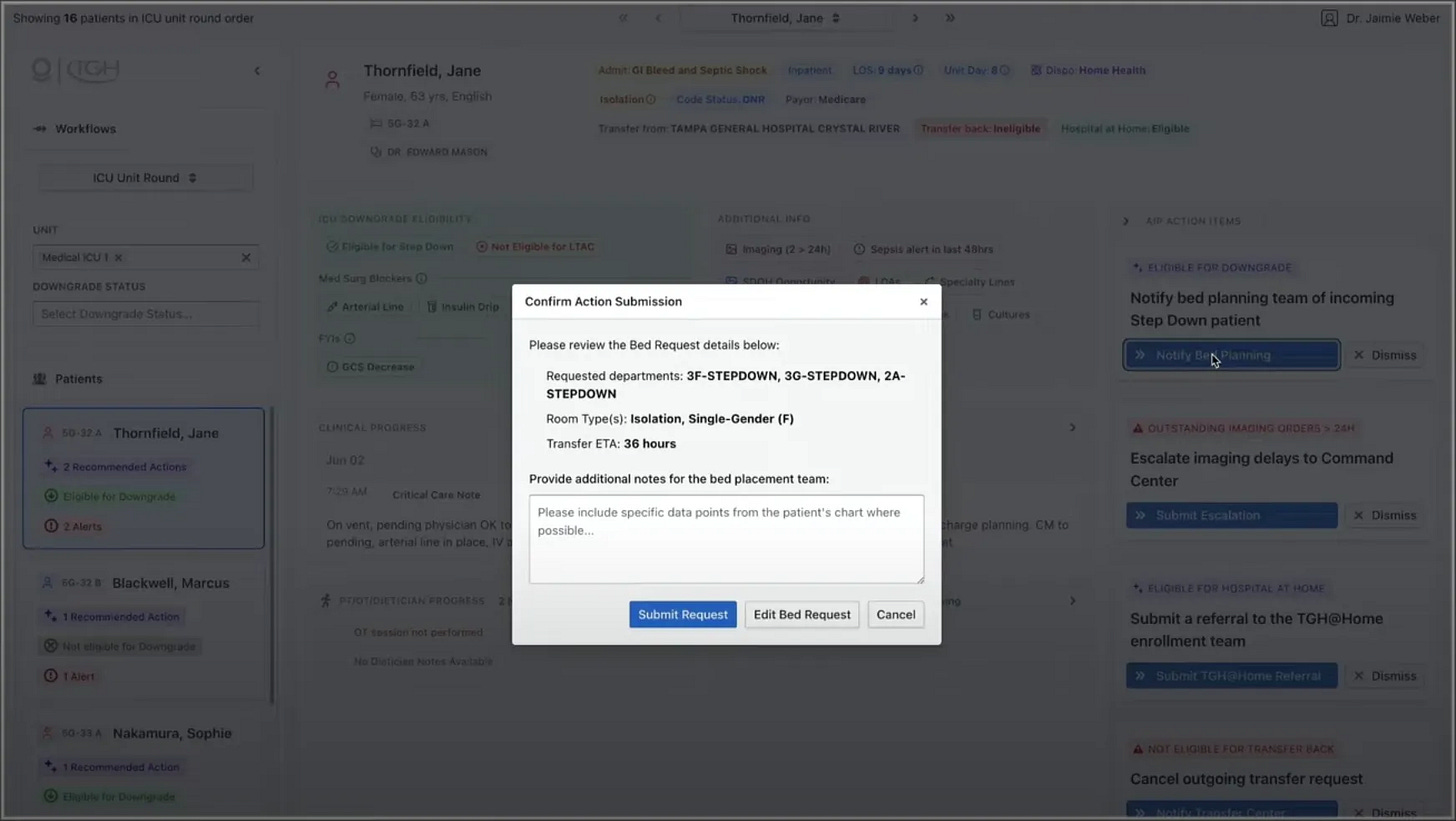Click the Code Status: DNR tag
Image resolution: width=1456 pixels, height=821 pixels.
[x=721, y=99]
